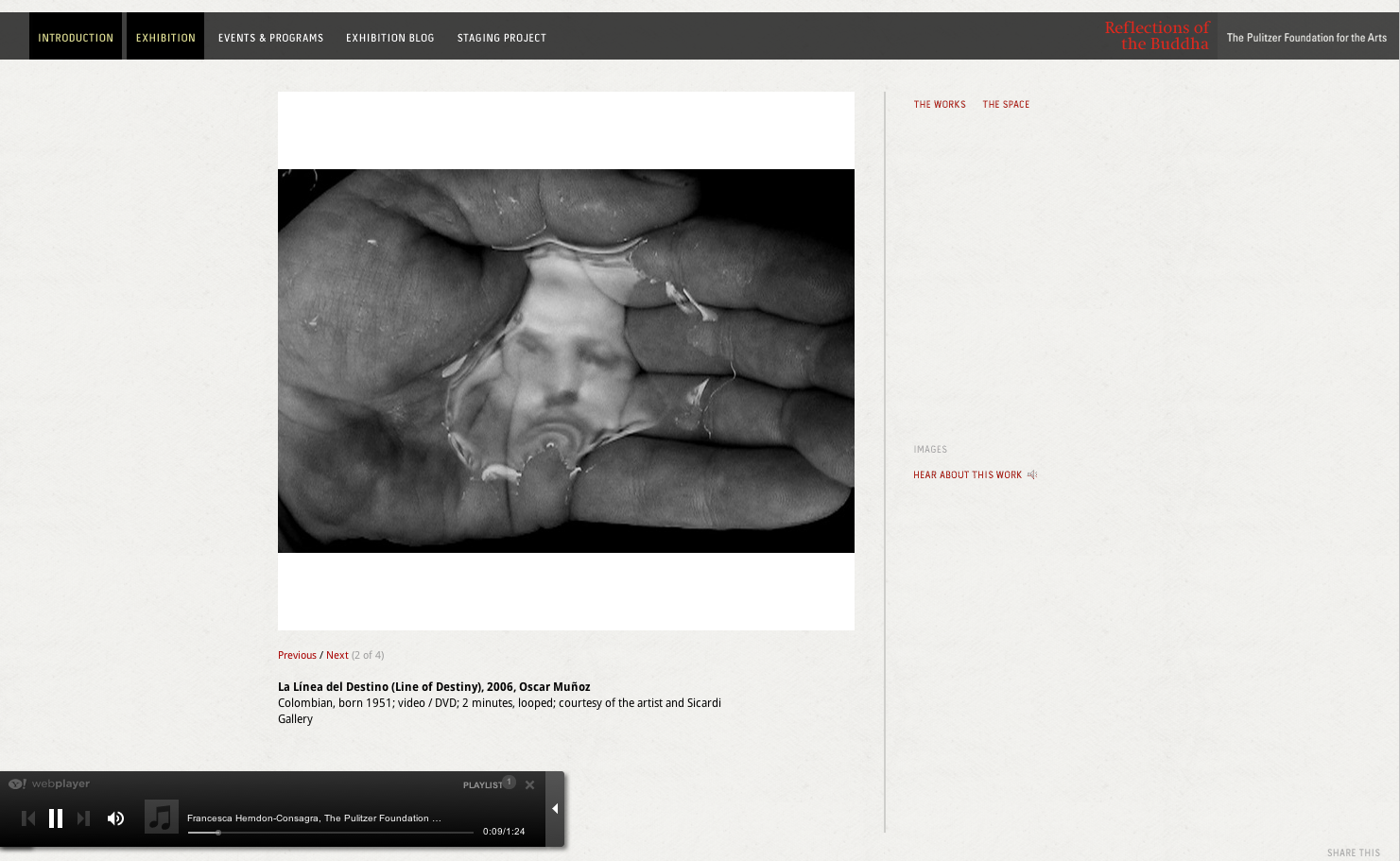
Task: Click the Reflections of the Buddha logo
Action: click(1156, 36)
